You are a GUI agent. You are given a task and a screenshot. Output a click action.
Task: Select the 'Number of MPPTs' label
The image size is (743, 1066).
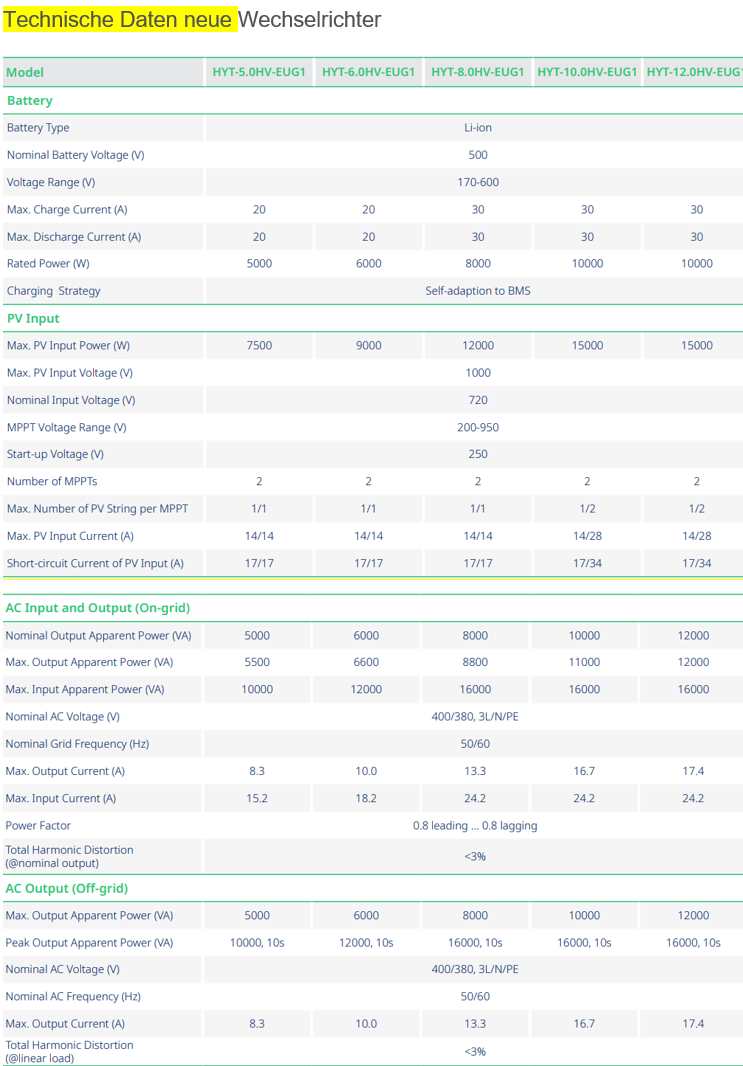click(52, 481)
